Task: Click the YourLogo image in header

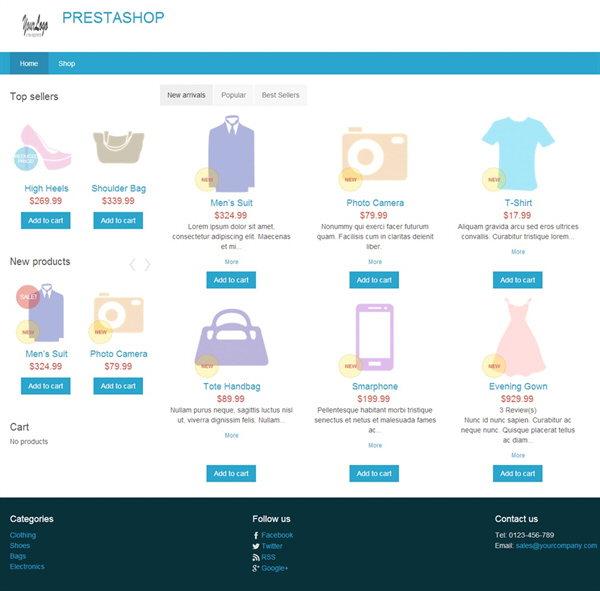Action: 35,25
